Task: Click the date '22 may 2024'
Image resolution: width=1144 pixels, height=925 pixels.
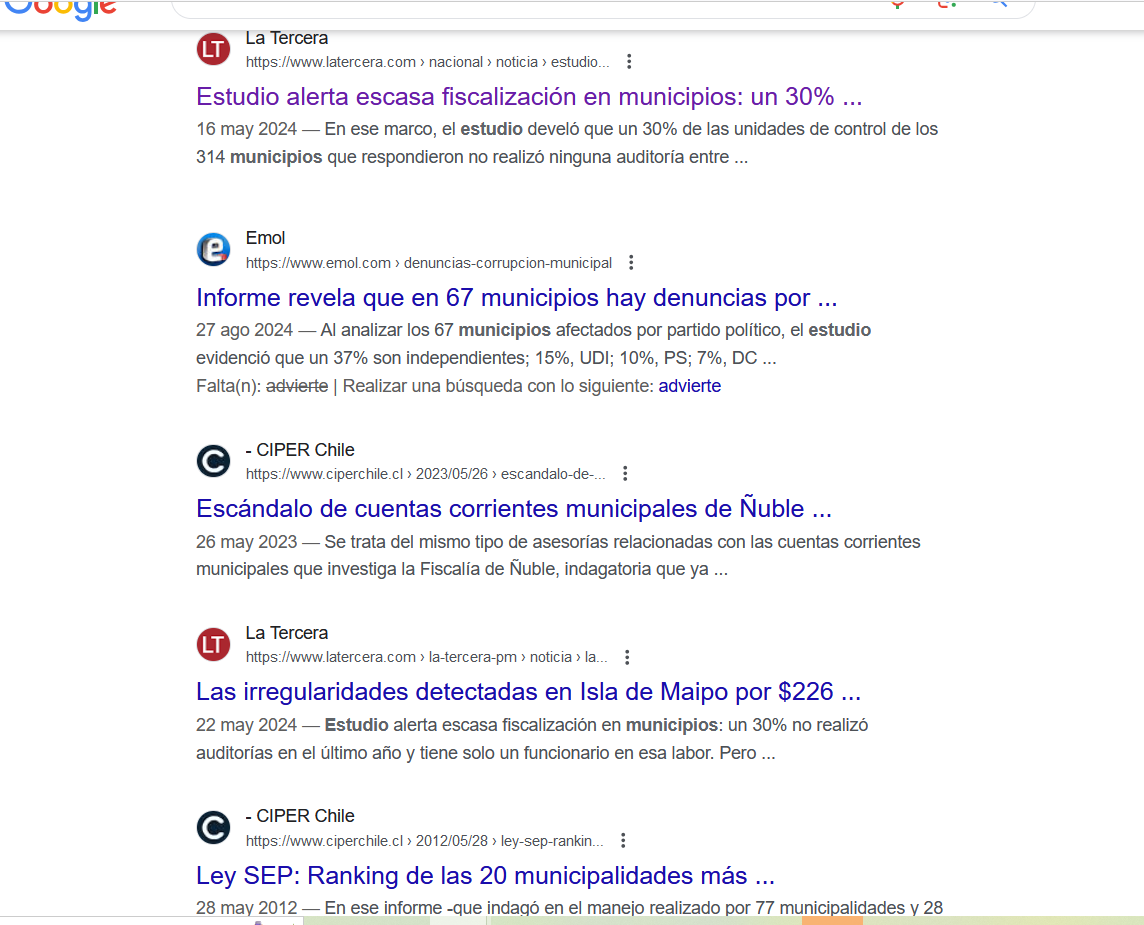Action: [x=247, y=725]
